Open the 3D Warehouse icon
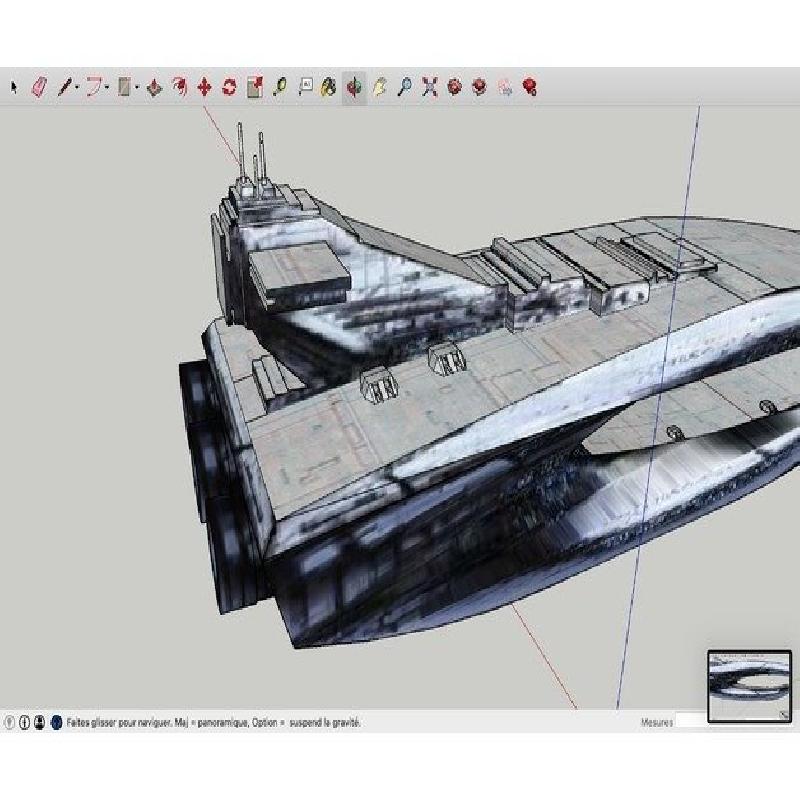 [455, 87]
